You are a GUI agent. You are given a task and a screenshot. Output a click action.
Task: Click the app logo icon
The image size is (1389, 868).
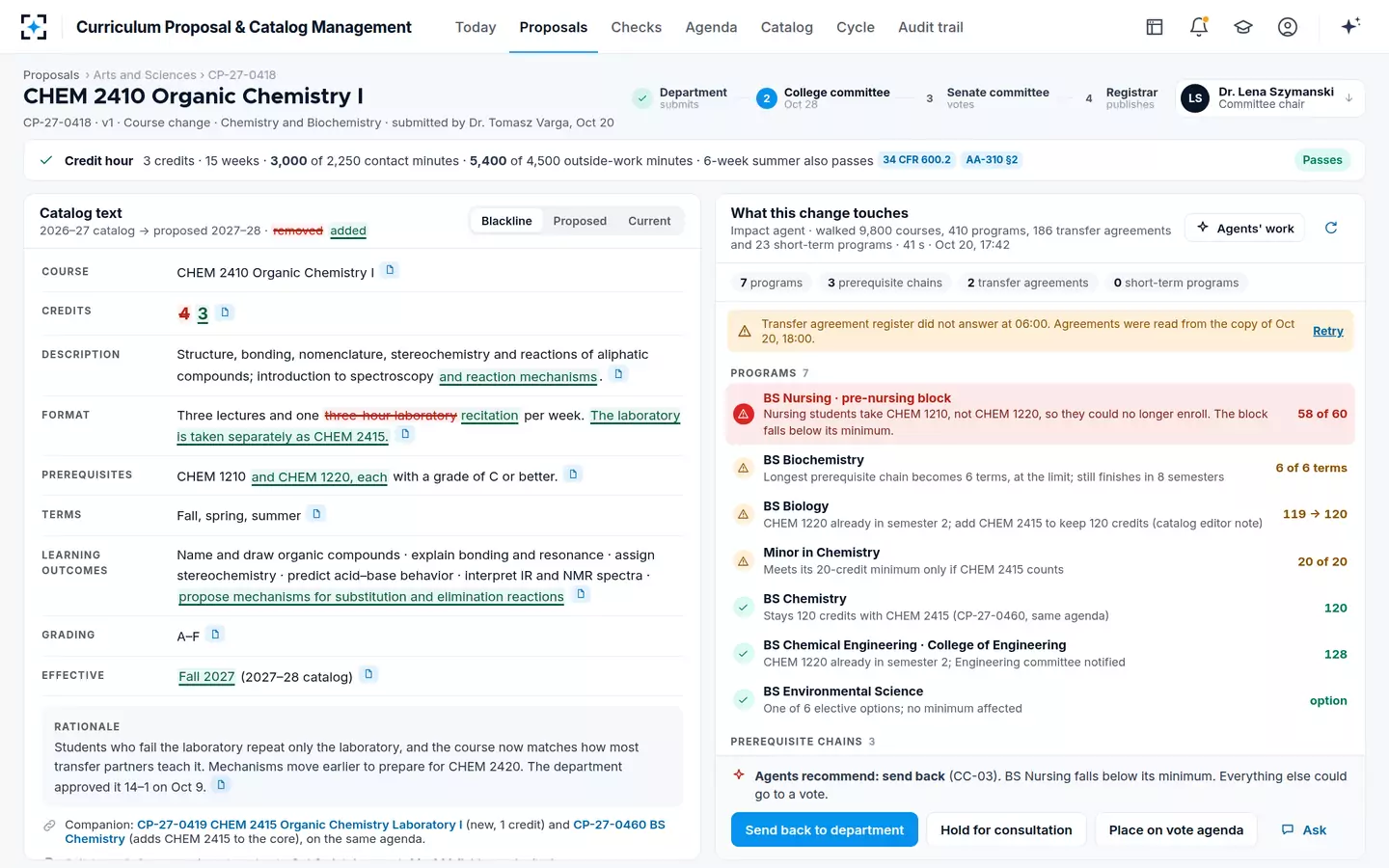[34, 27]
